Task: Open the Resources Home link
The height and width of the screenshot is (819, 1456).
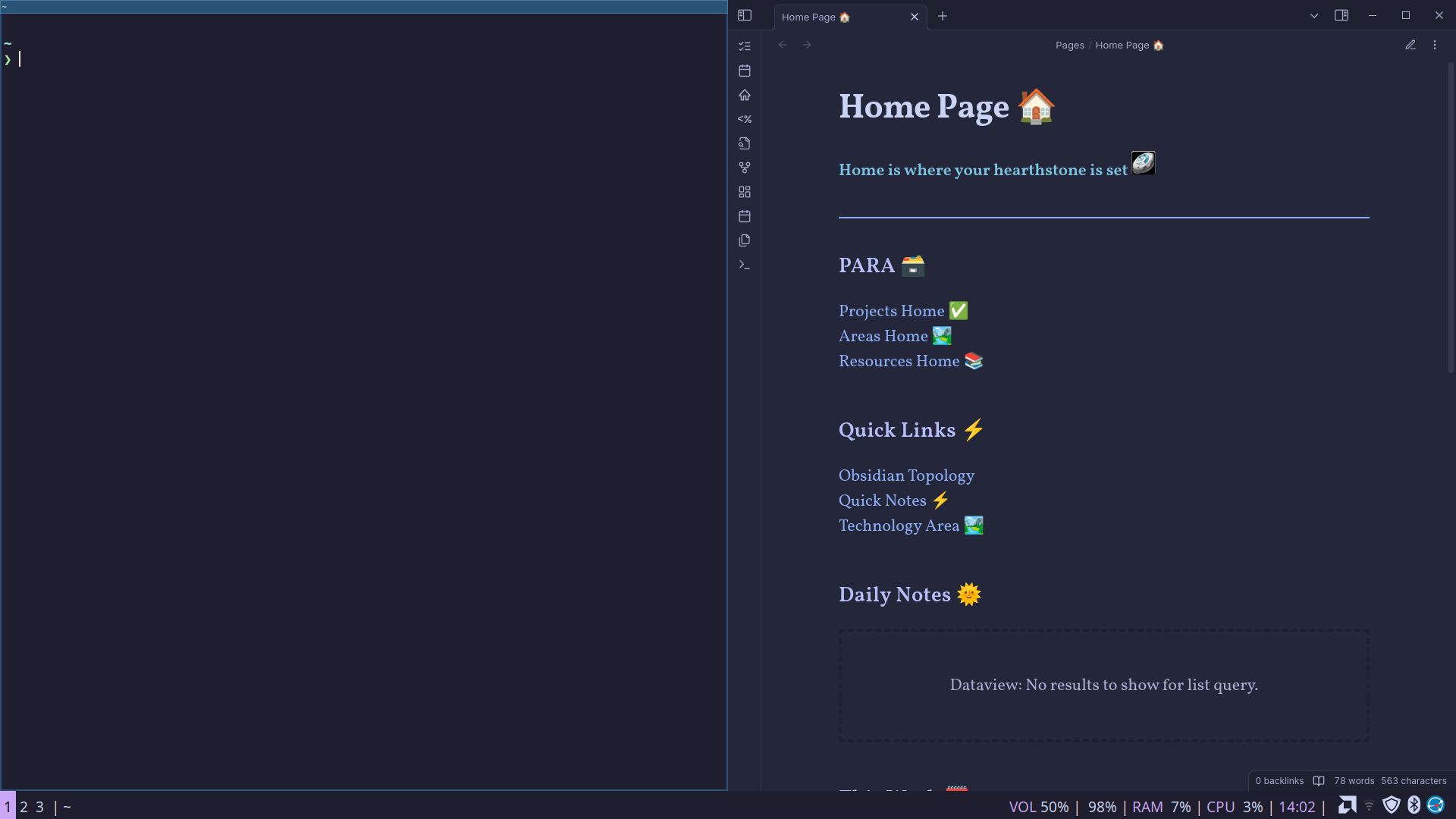Action: (911, 361)
